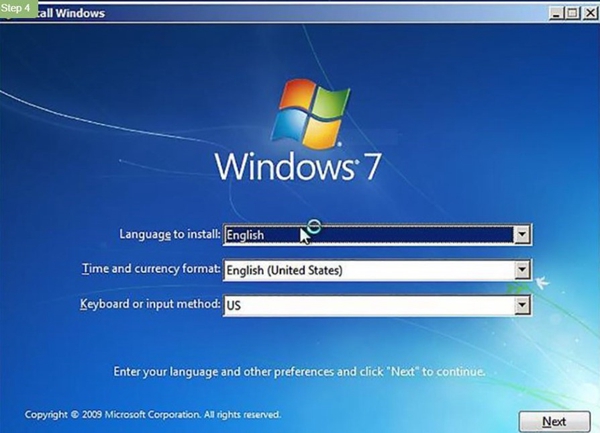Maximize the Install Windows window
Screen dimensions: 600x433
573,13
